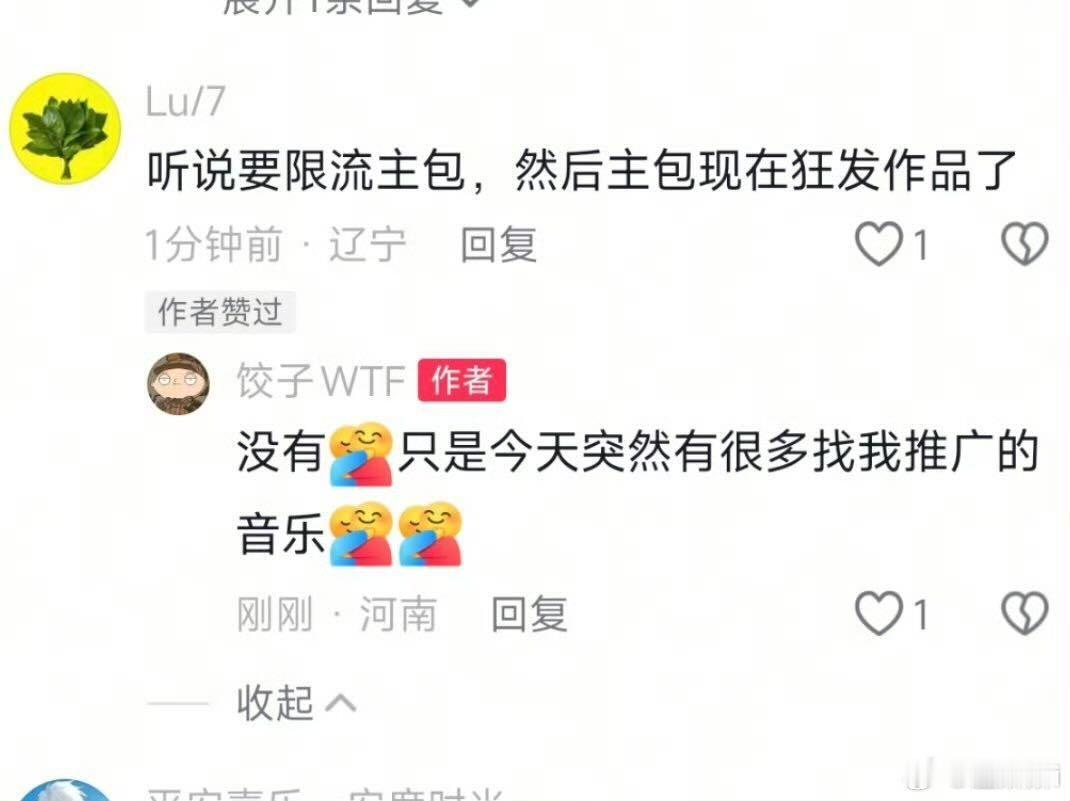
Task: Like Lu/7's comment with heart icon
Action: 879,244
